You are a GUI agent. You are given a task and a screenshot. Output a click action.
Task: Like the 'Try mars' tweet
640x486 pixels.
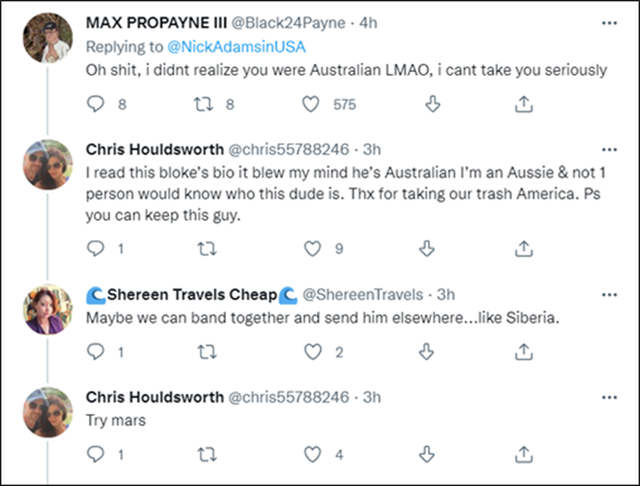tap(313, 454)
